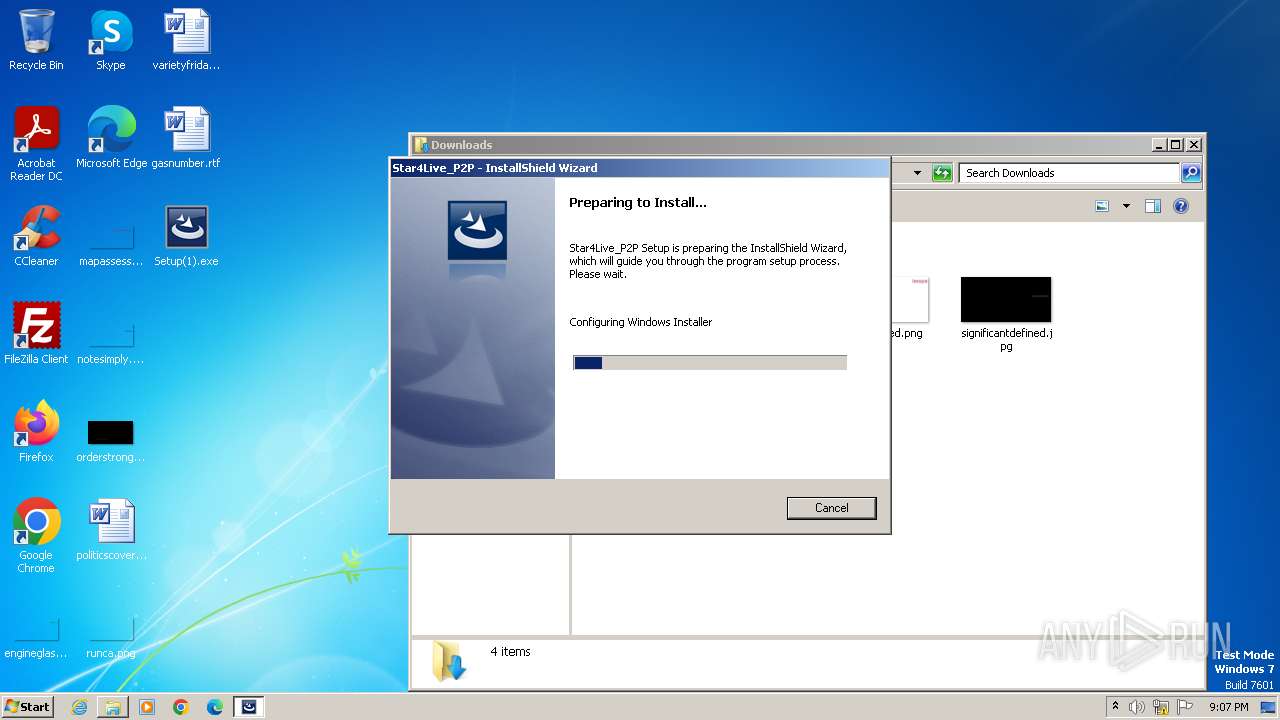Open the Recycle Bin desktop icon
The image size is (1280, 720).
[36, 40]
